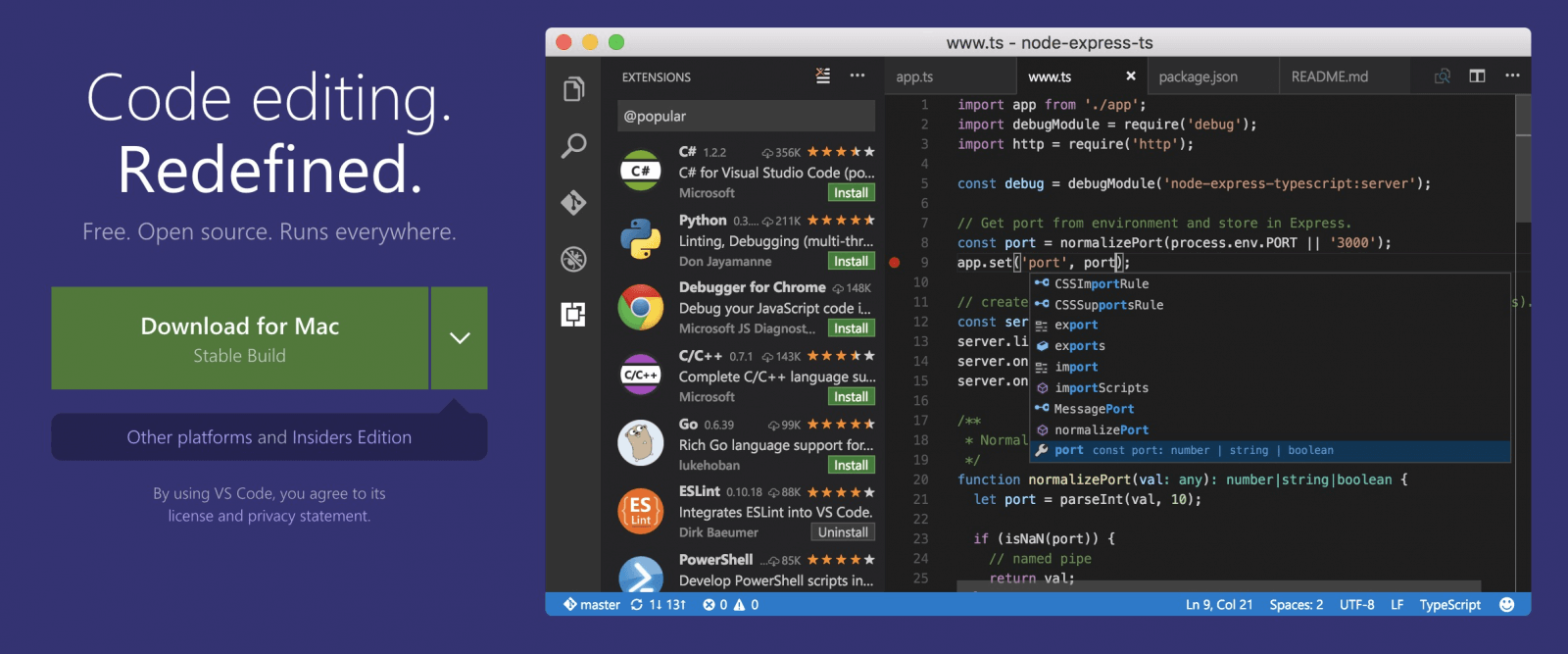Click EXTENSIONS panel header
The height and width of the screenshot is (654, 1568).
(x=656, y=77)
